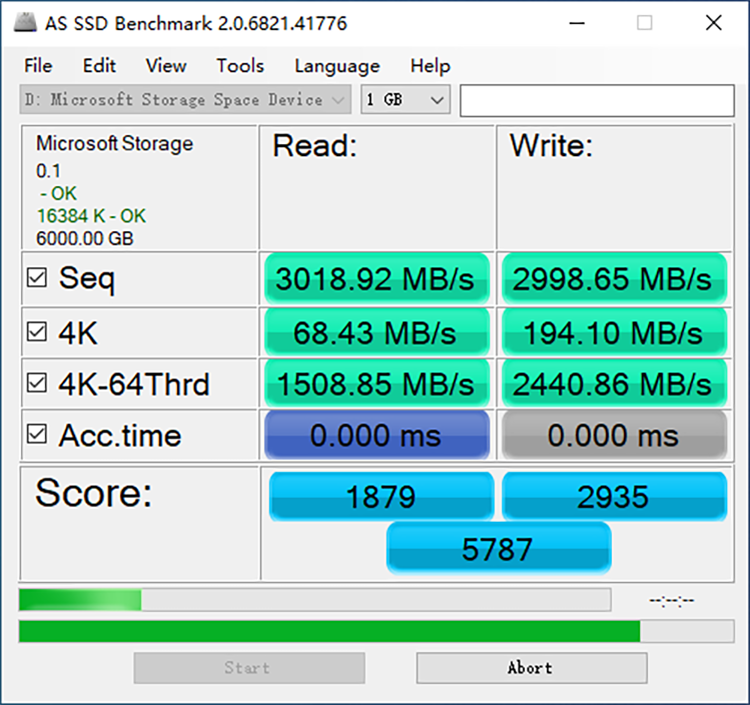Open the View menu

pyautogui.click(x=166, y=66)
